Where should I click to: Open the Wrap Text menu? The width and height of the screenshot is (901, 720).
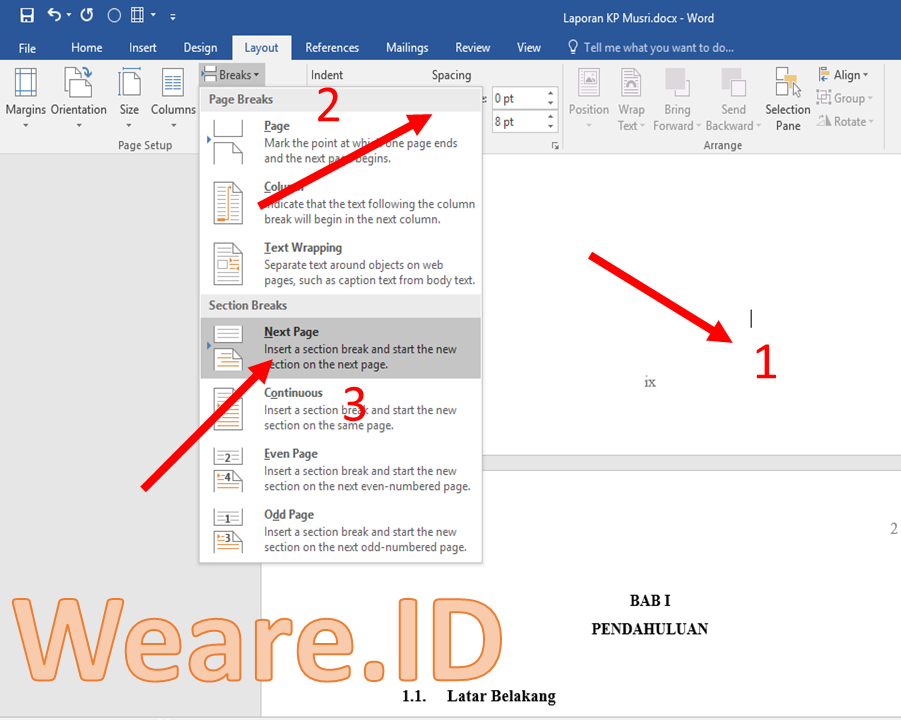point(631,98)
